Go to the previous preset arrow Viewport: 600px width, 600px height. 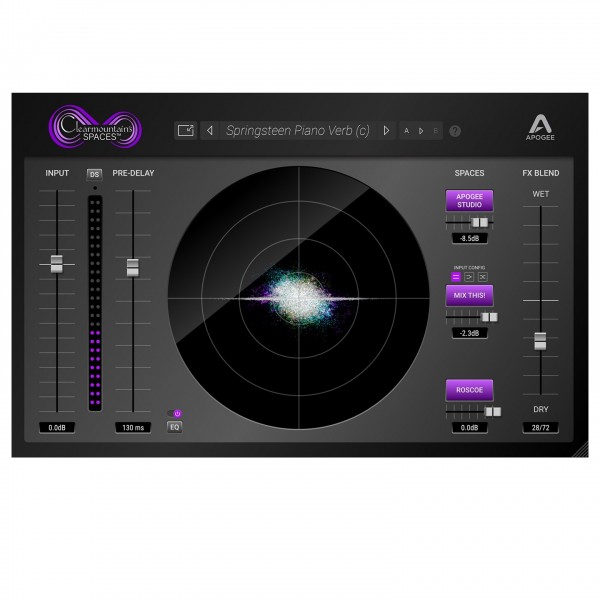click(210, 130)
